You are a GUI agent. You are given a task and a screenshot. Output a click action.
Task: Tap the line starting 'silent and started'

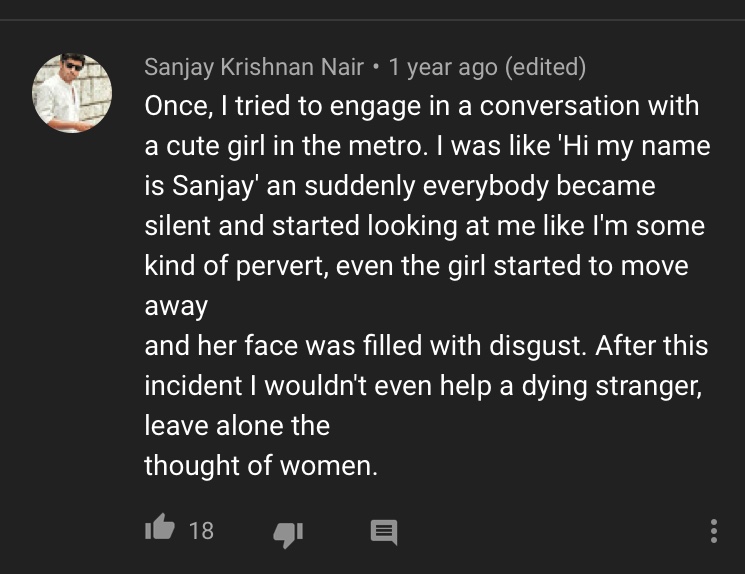[425, 226]
